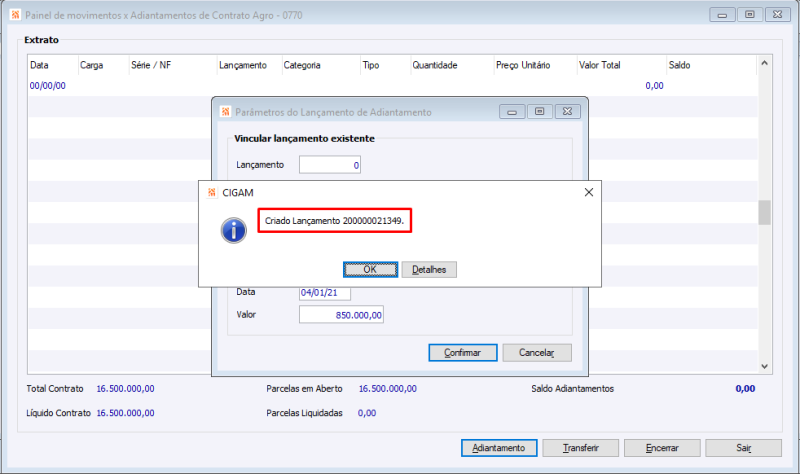Confirm the advance parameters with Confirmar
This screenshot has width=800, height=474.
tap(463, 353)
